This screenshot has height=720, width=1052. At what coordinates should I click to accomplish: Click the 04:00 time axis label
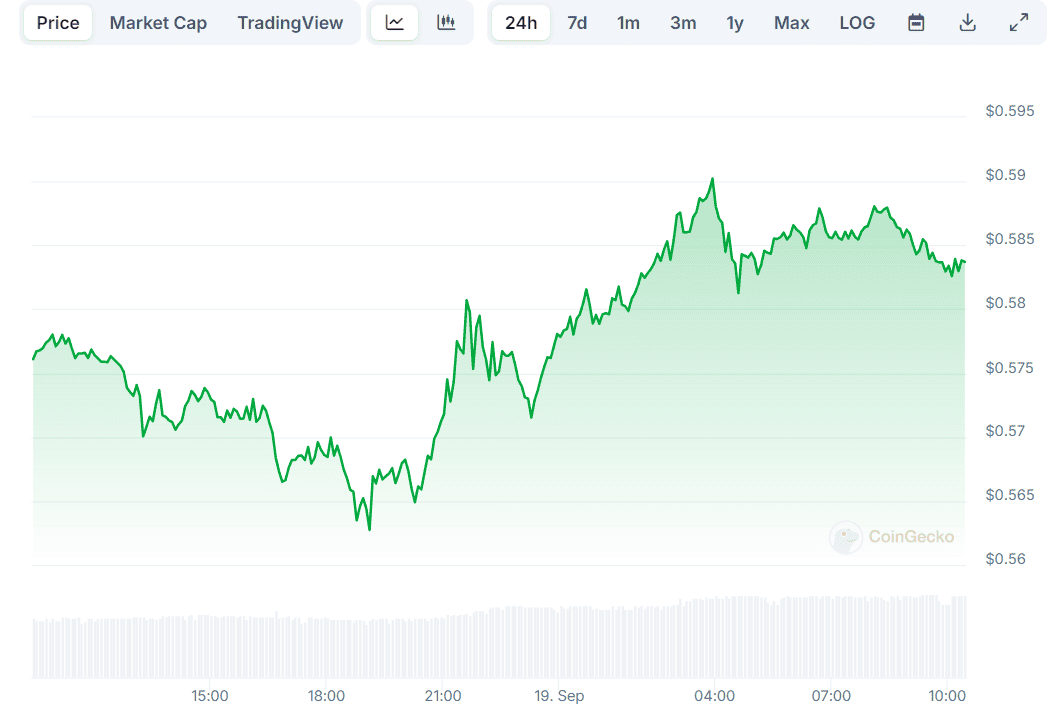(x=715, y=696)
